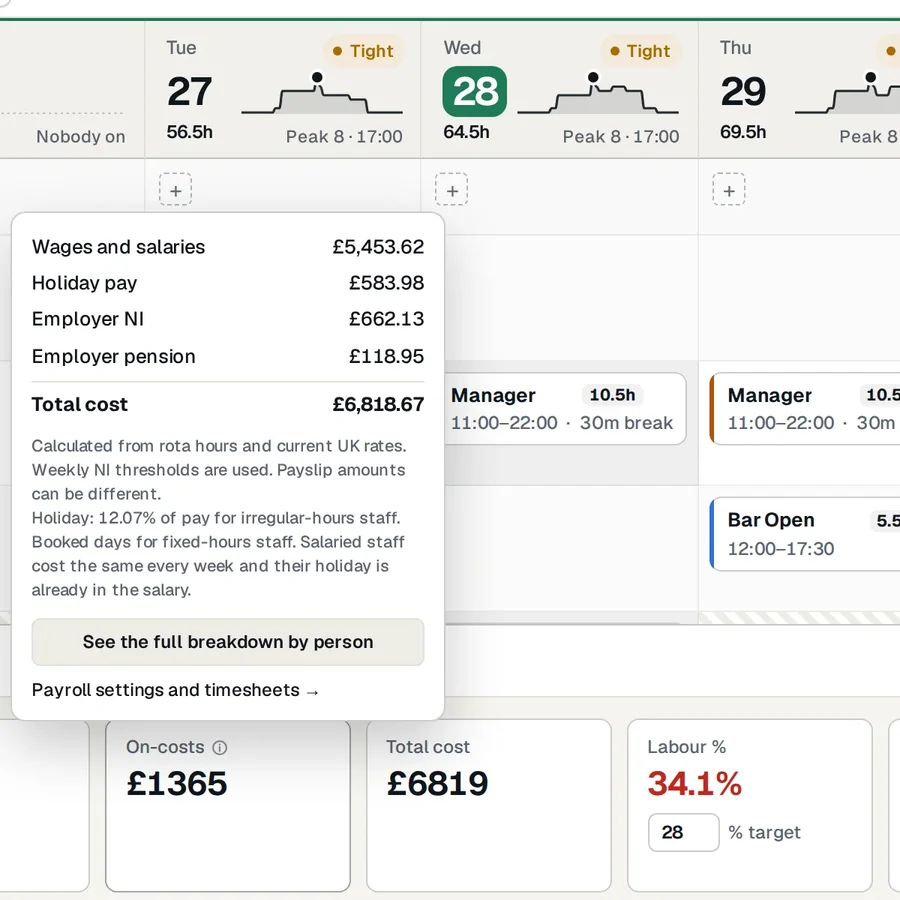Image resolution: width=900 pixels, height=900 pixels.
Task: Click the Total cost £6819 card
Action: [x=489, y=805]
